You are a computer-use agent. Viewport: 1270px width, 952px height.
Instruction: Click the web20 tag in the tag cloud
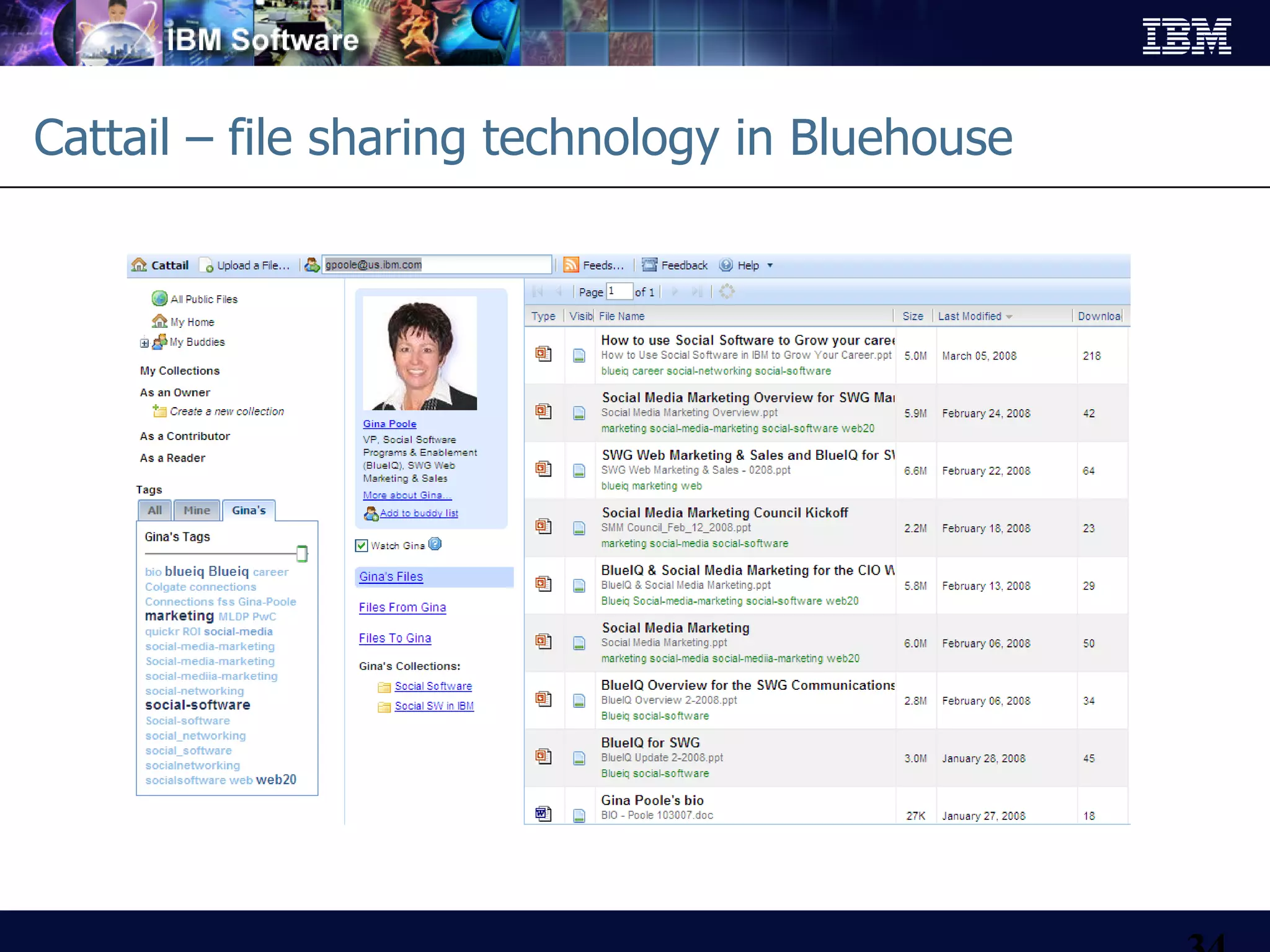(x=276, y=780)
